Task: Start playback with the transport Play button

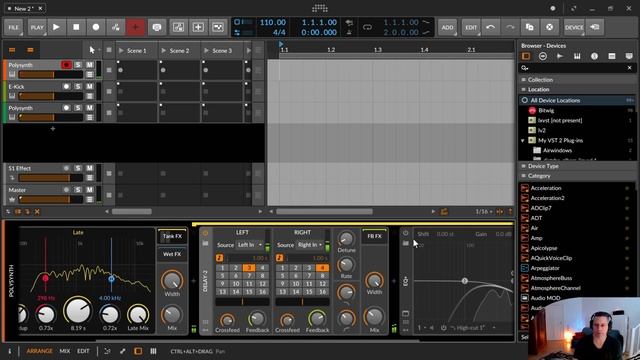Action: tap(56, 27)
